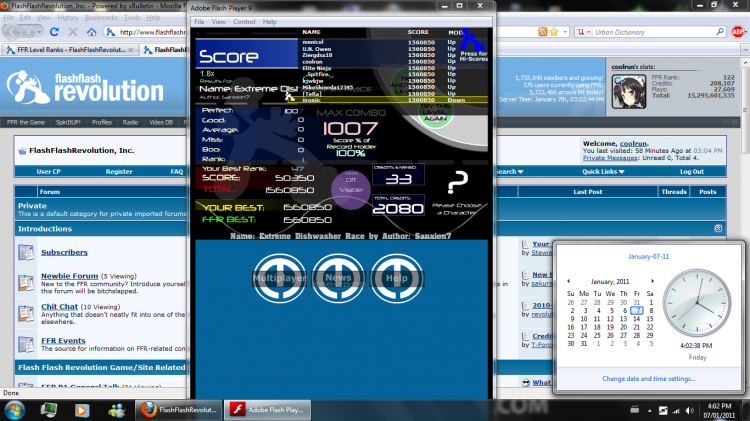Click FAQ link in forum bar

[x=177, y=172]
